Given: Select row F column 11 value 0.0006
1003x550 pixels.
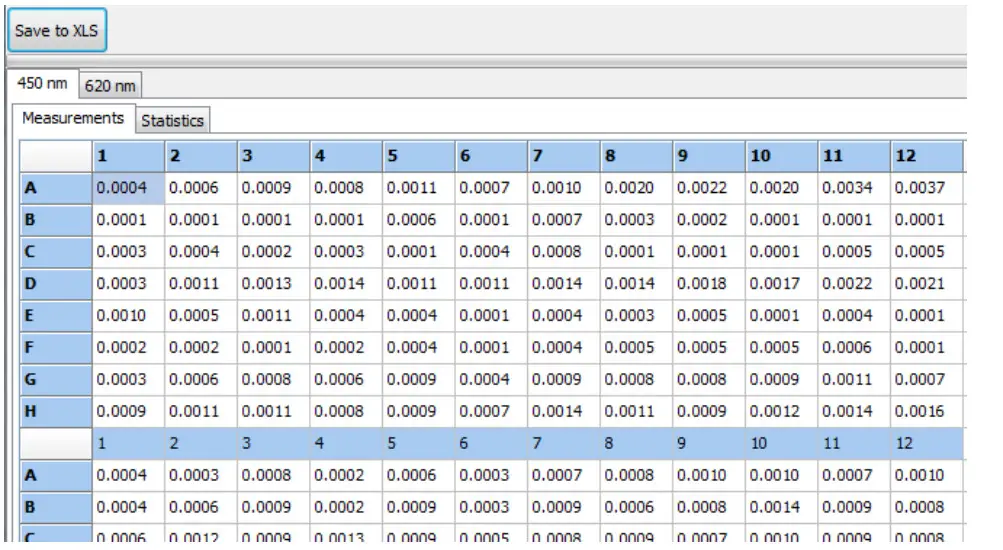Looking at the screenshot, I should point(854,348).
